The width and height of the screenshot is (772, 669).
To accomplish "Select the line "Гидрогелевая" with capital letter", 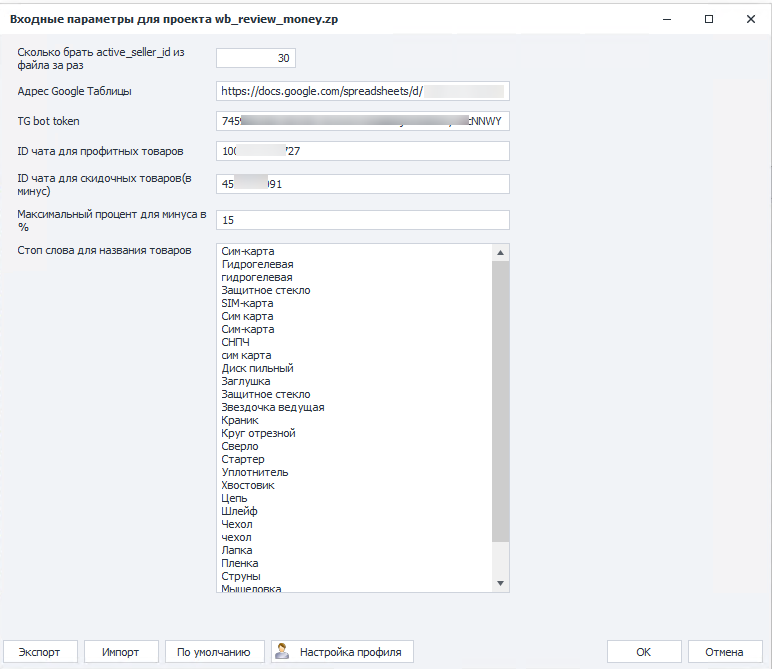I will [257, 264].
